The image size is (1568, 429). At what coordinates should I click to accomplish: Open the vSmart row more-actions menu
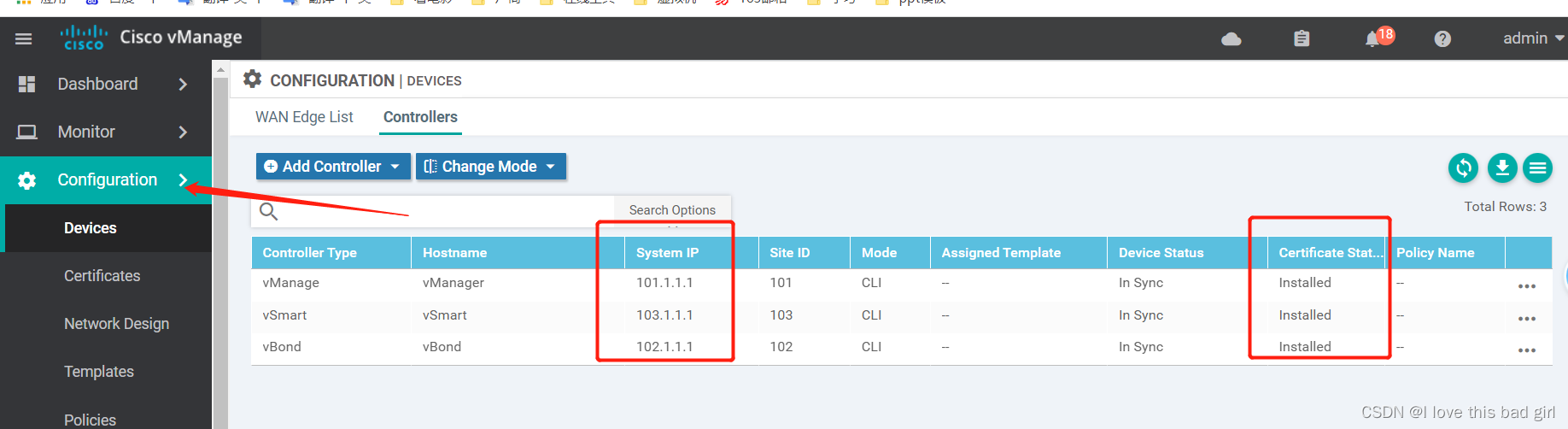tap(1527, 319)
